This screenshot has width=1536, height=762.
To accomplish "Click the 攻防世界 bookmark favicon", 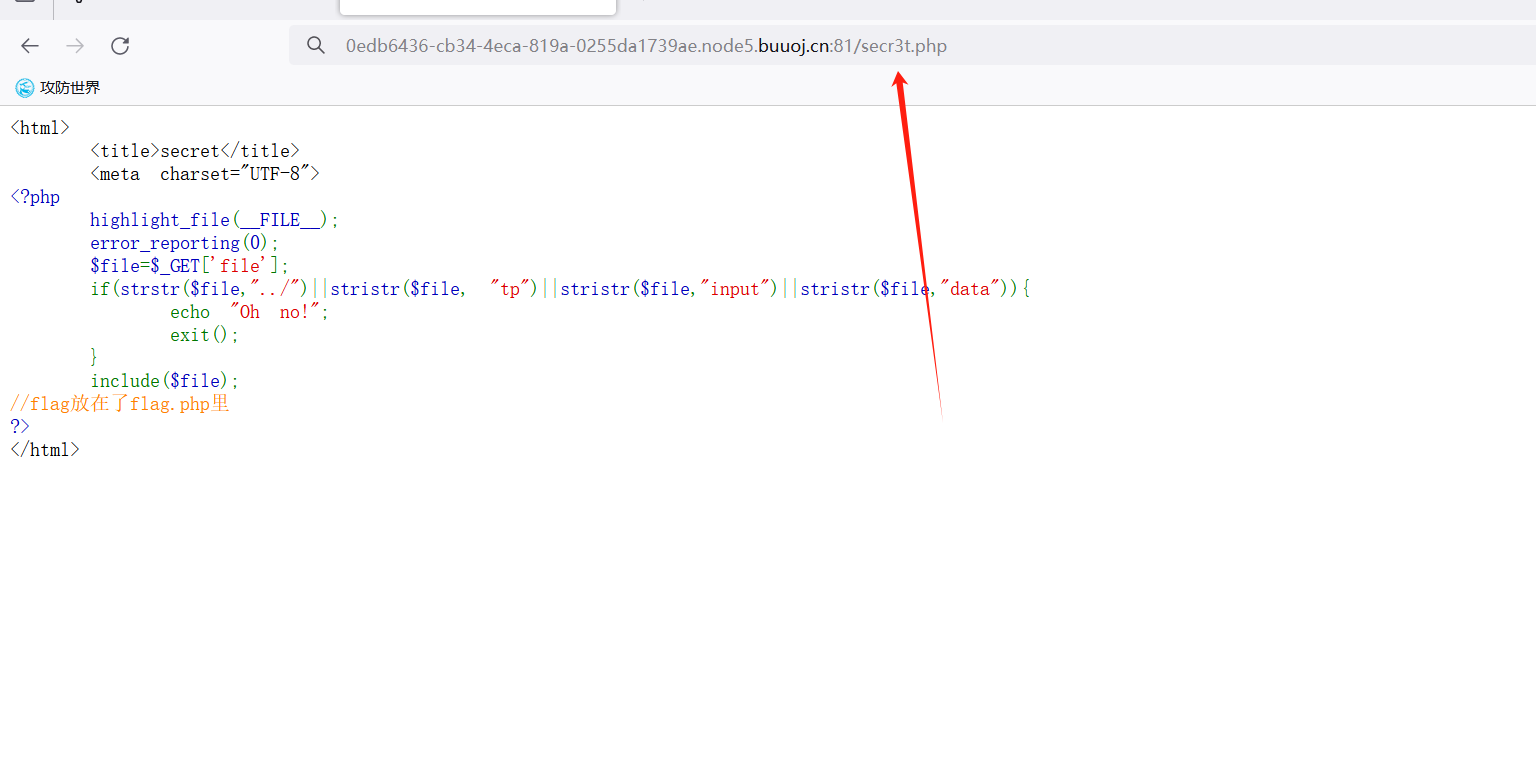I will pyautogui.click(x=25, y=88).
